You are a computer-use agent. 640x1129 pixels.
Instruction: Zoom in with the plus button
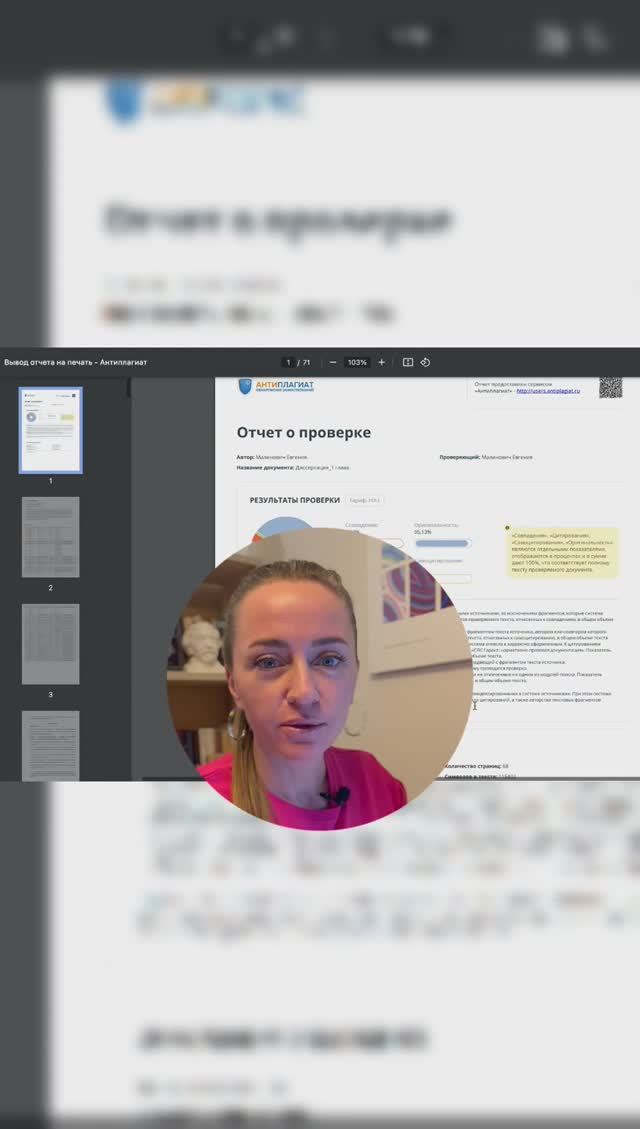point(382,362)
